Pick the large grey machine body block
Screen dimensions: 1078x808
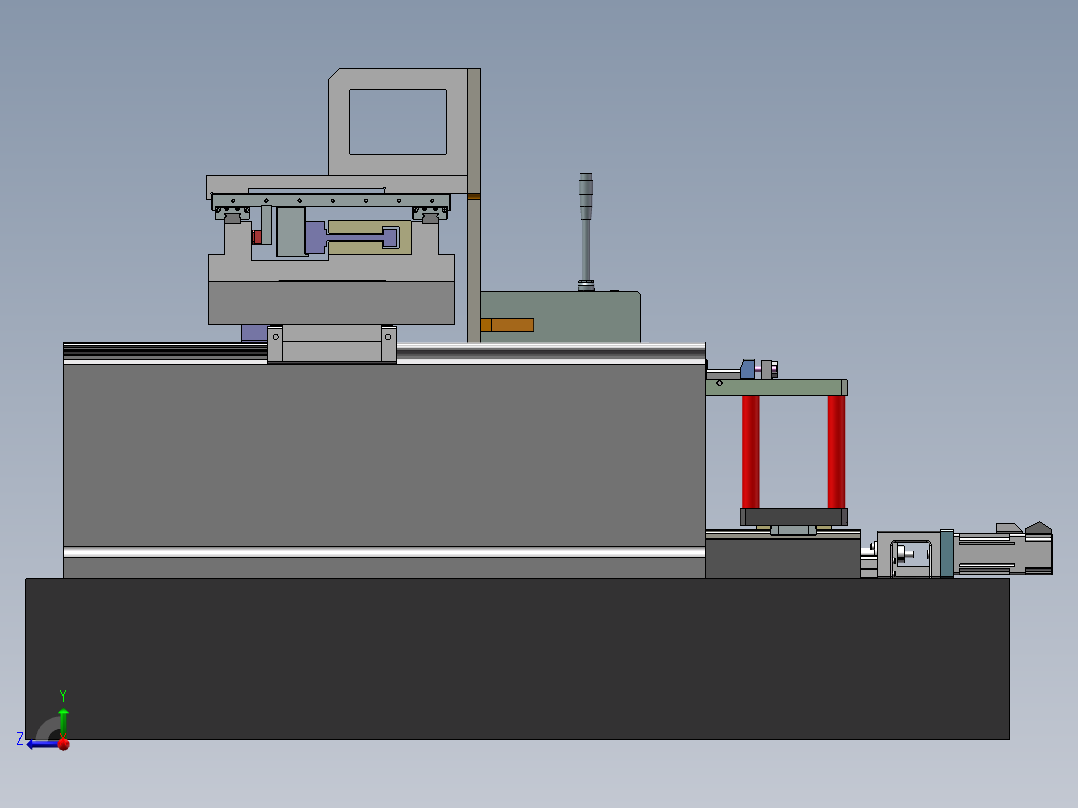[x=384, y=455]
